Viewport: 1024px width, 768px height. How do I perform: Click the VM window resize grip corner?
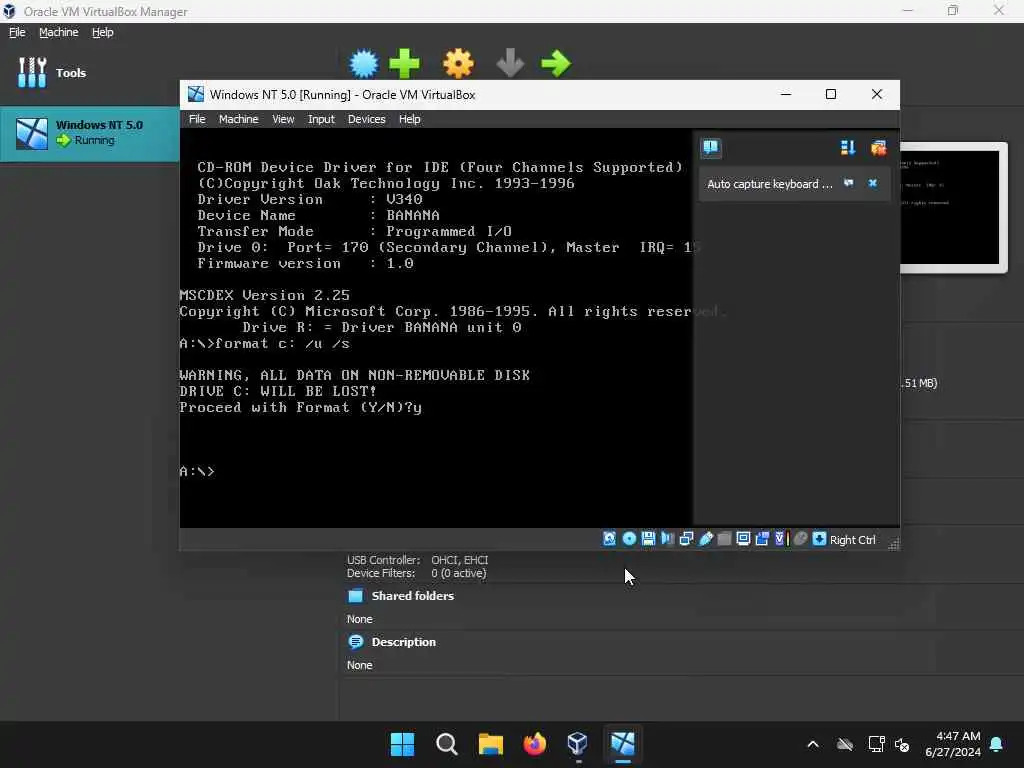[893, 544]
